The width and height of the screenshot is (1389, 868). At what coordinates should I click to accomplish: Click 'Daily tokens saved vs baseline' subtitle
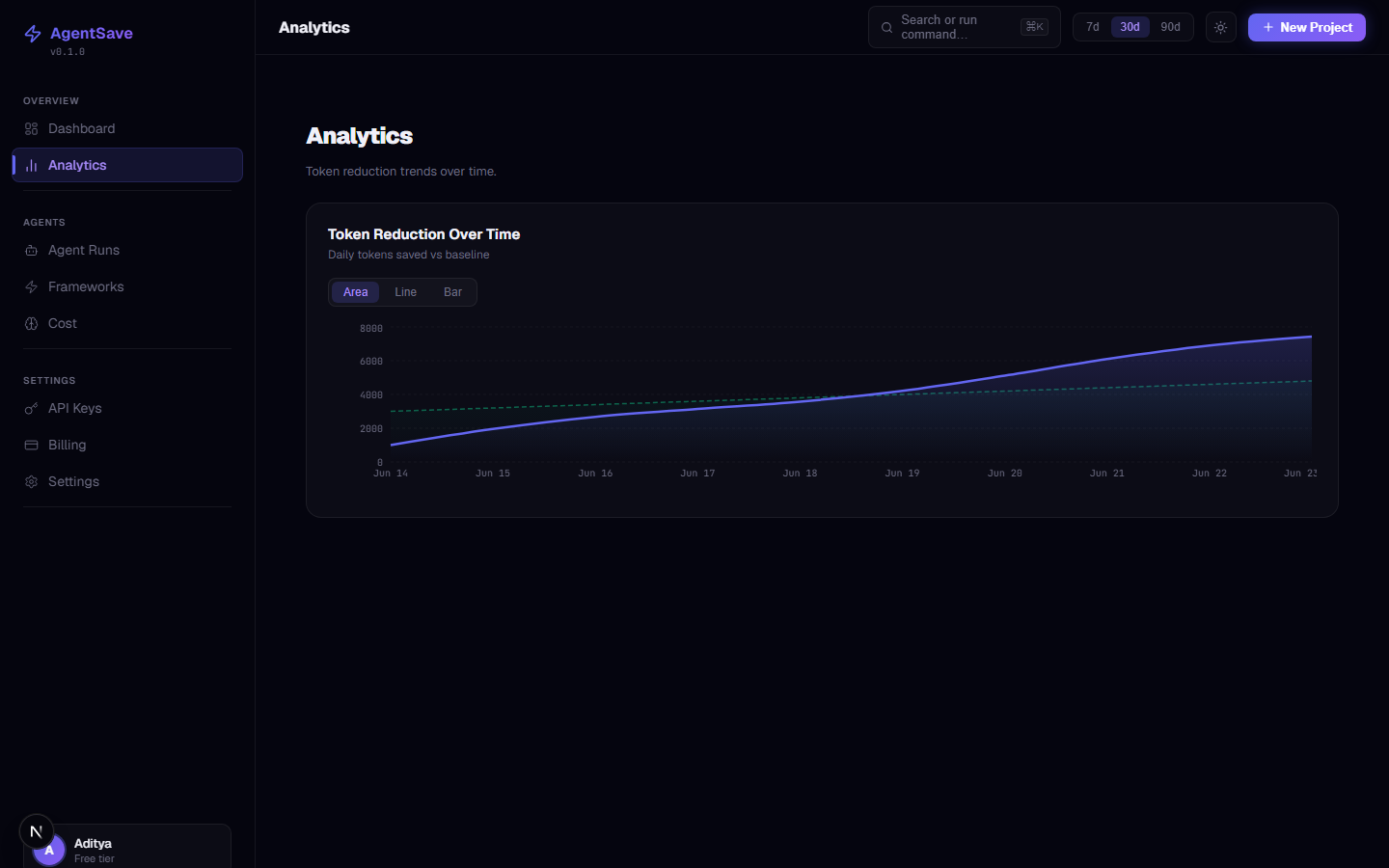[x=409, y=255]
